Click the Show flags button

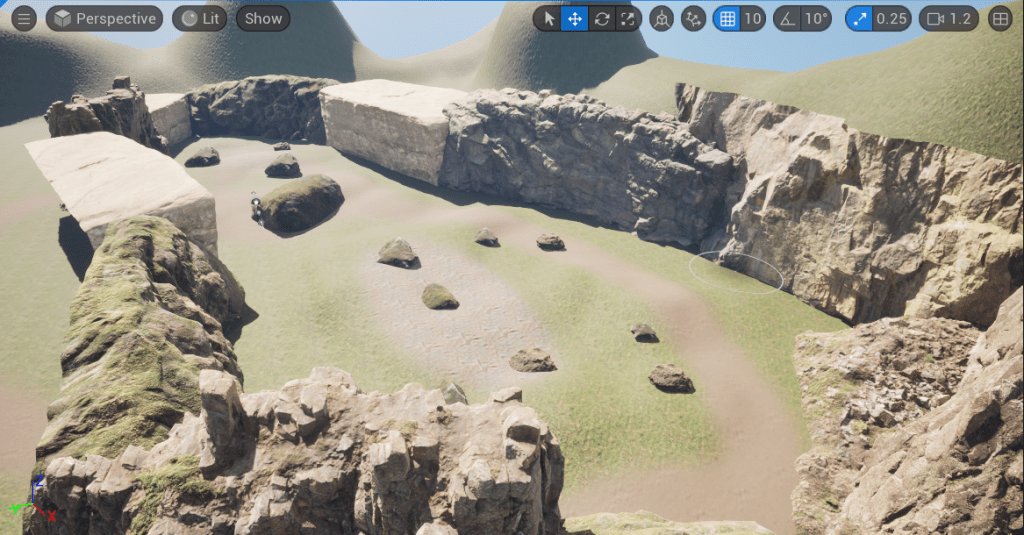263,18
